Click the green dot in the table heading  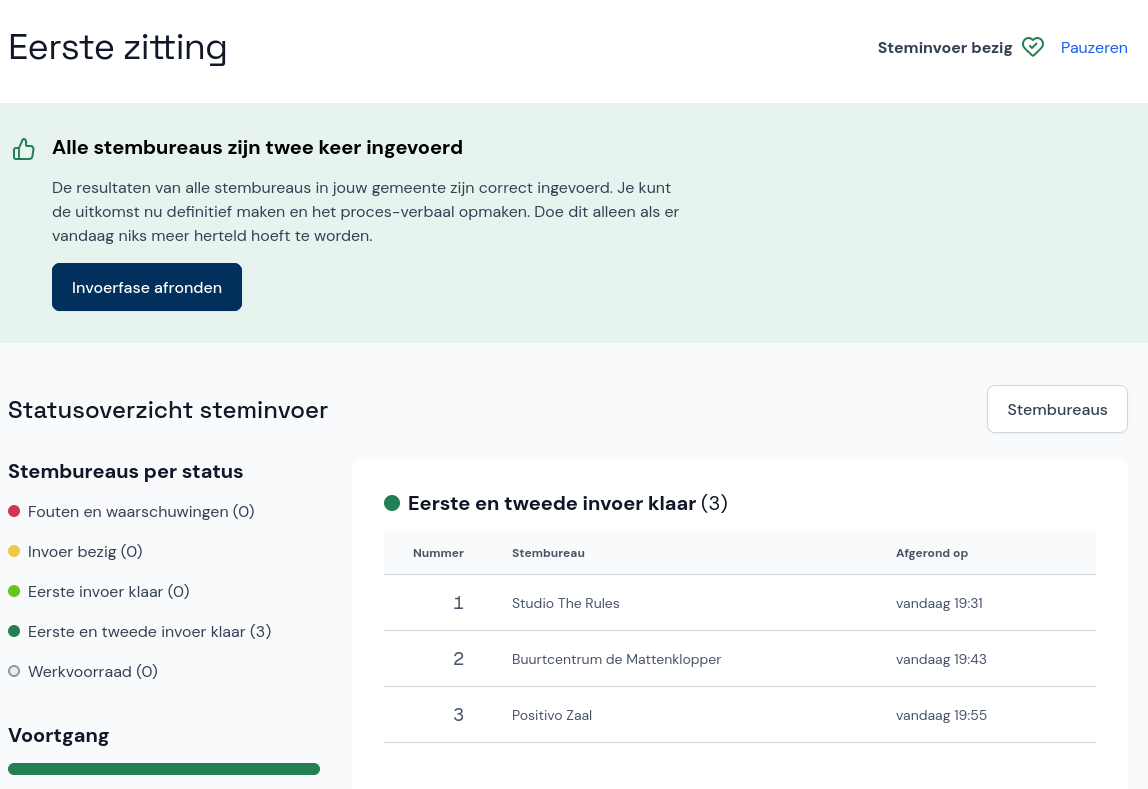(392, 503)
